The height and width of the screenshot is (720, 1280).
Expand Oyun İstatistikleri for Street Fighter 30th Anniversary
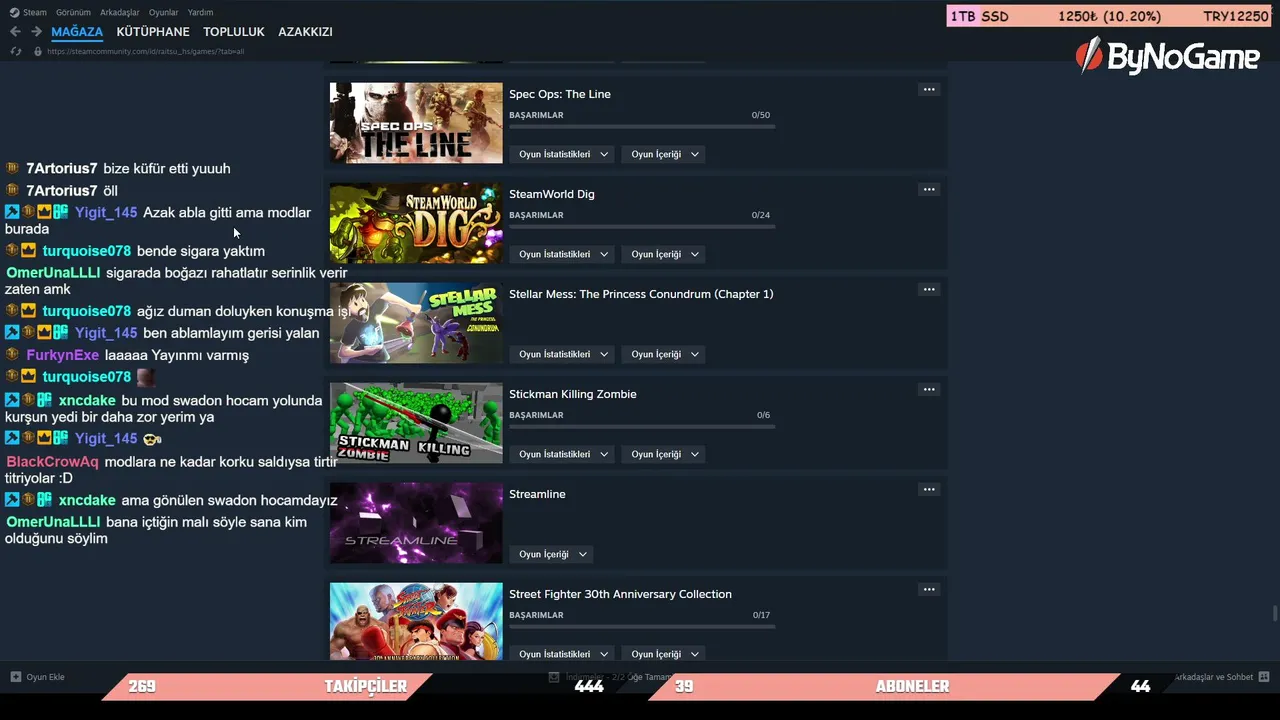(x=563, y=654)
